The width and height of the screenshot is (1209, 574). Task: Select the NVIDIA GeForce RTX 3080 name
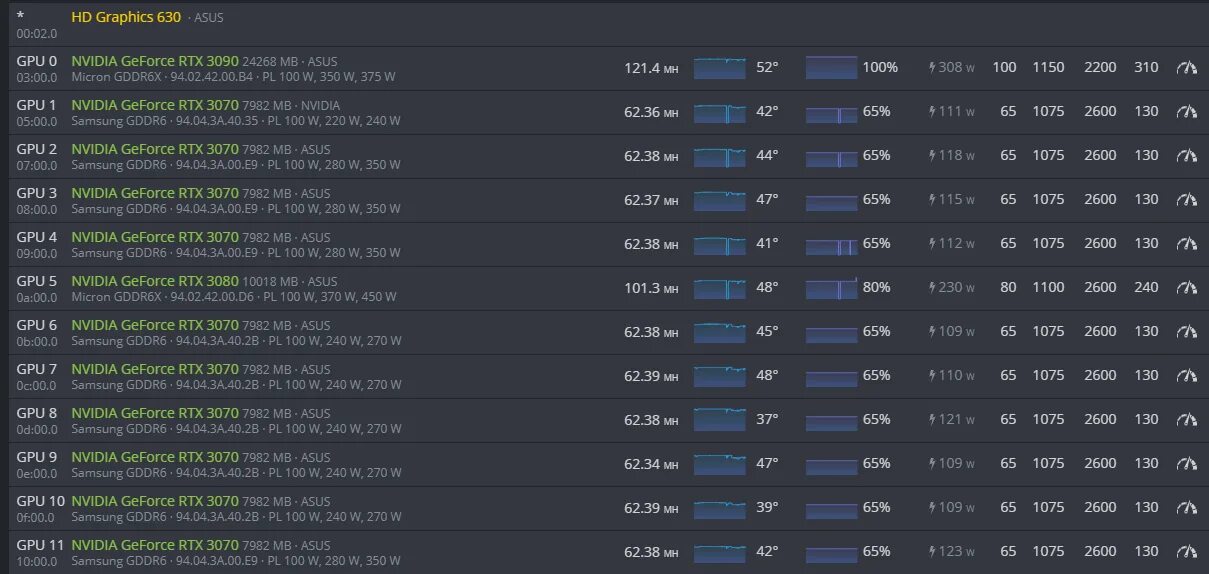coord(155,281)
